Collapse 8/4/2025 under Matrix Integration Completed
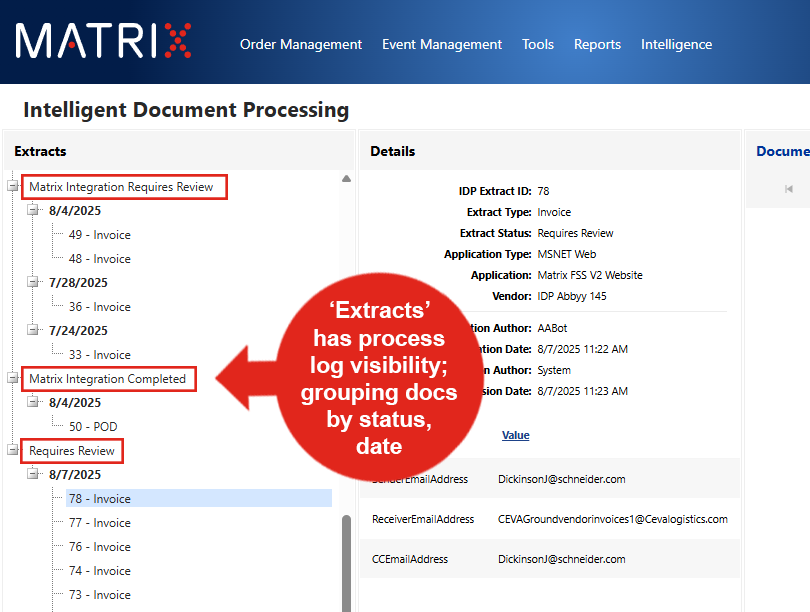 pos(33,402)
